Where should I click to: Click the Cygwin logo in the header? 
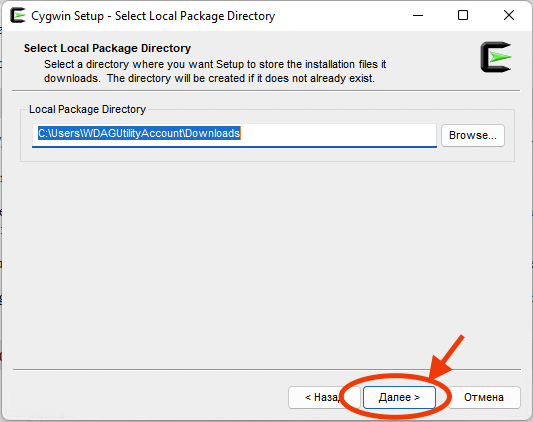coord(496,57)
